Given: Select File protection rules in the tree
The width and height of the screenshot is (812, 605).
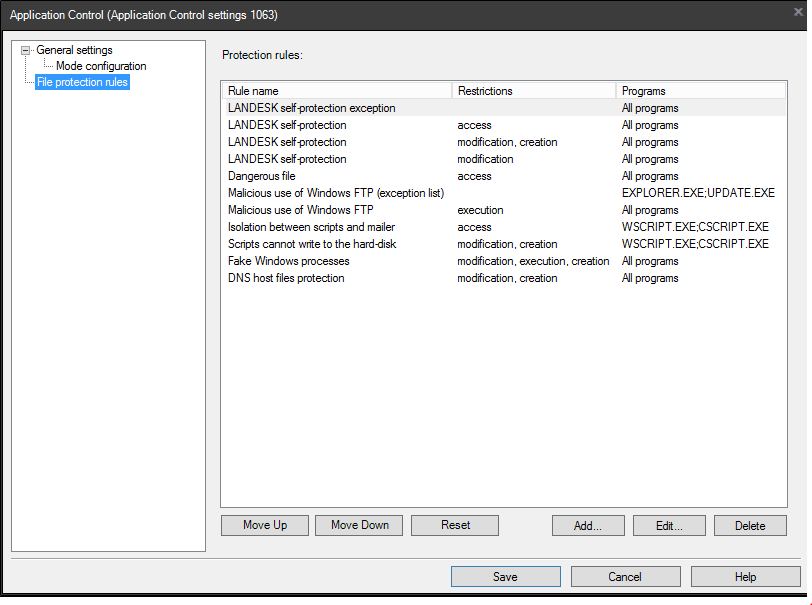Looking at the screenshot, I should tap(82, 82).
